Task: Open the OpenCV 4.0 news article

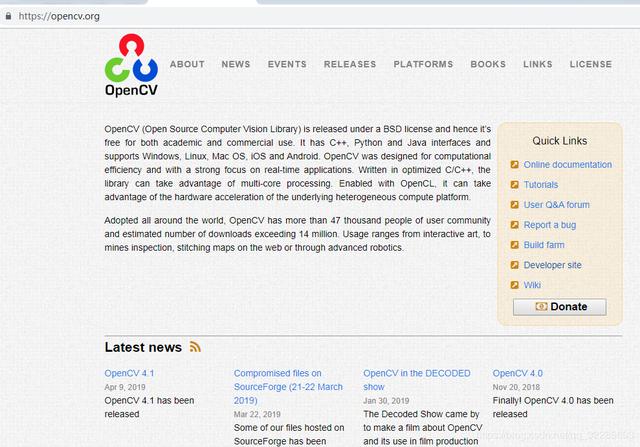Action: point(518,373)
